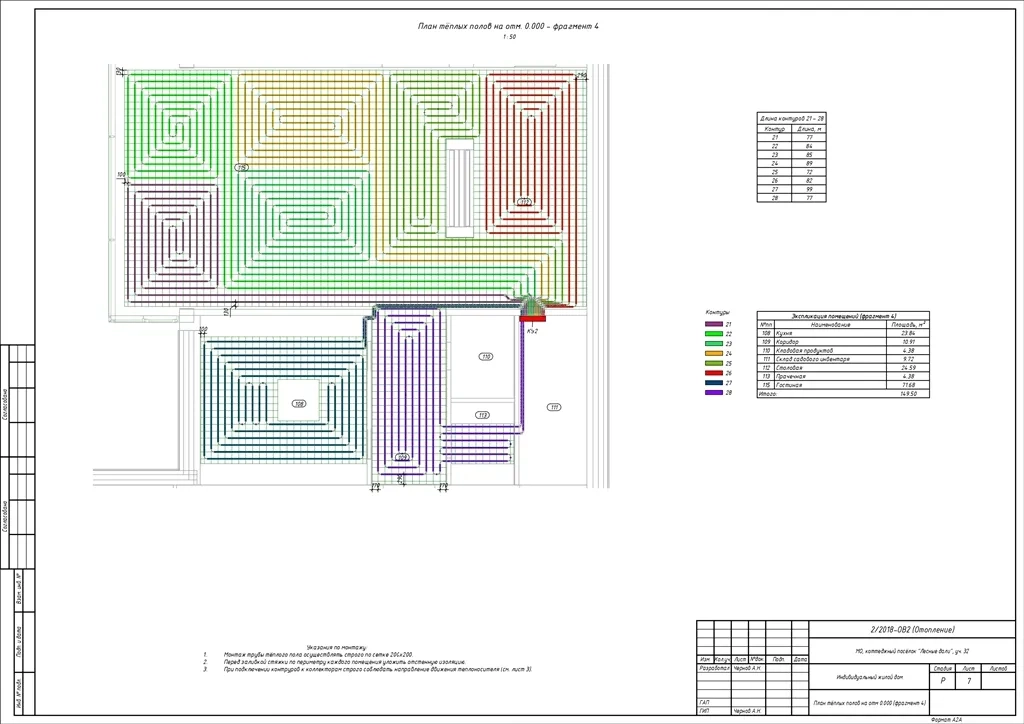1024x724 pixels.
Task: Click the 'Прачечная' room name in the table
Action: tap(790, 377)
